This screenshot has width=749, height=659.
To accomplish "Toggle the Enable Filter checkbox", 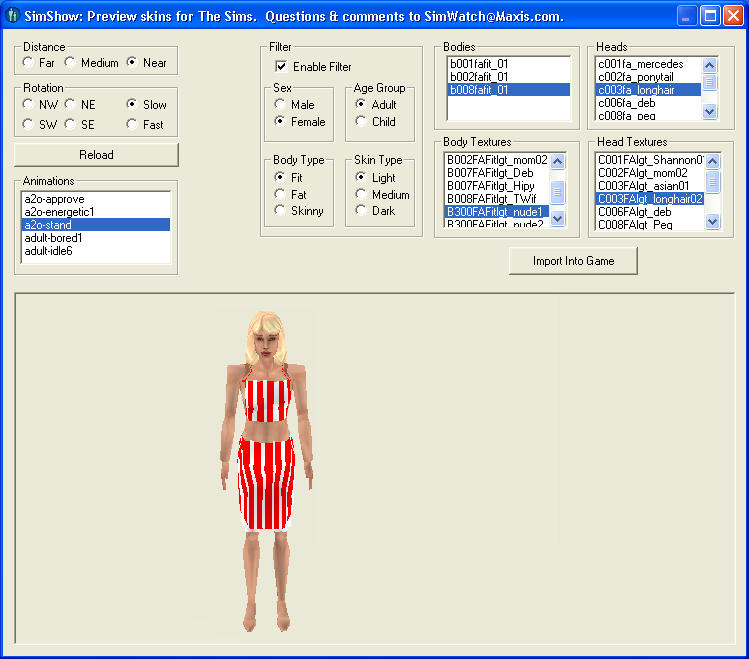I will [x=313, y=66].
